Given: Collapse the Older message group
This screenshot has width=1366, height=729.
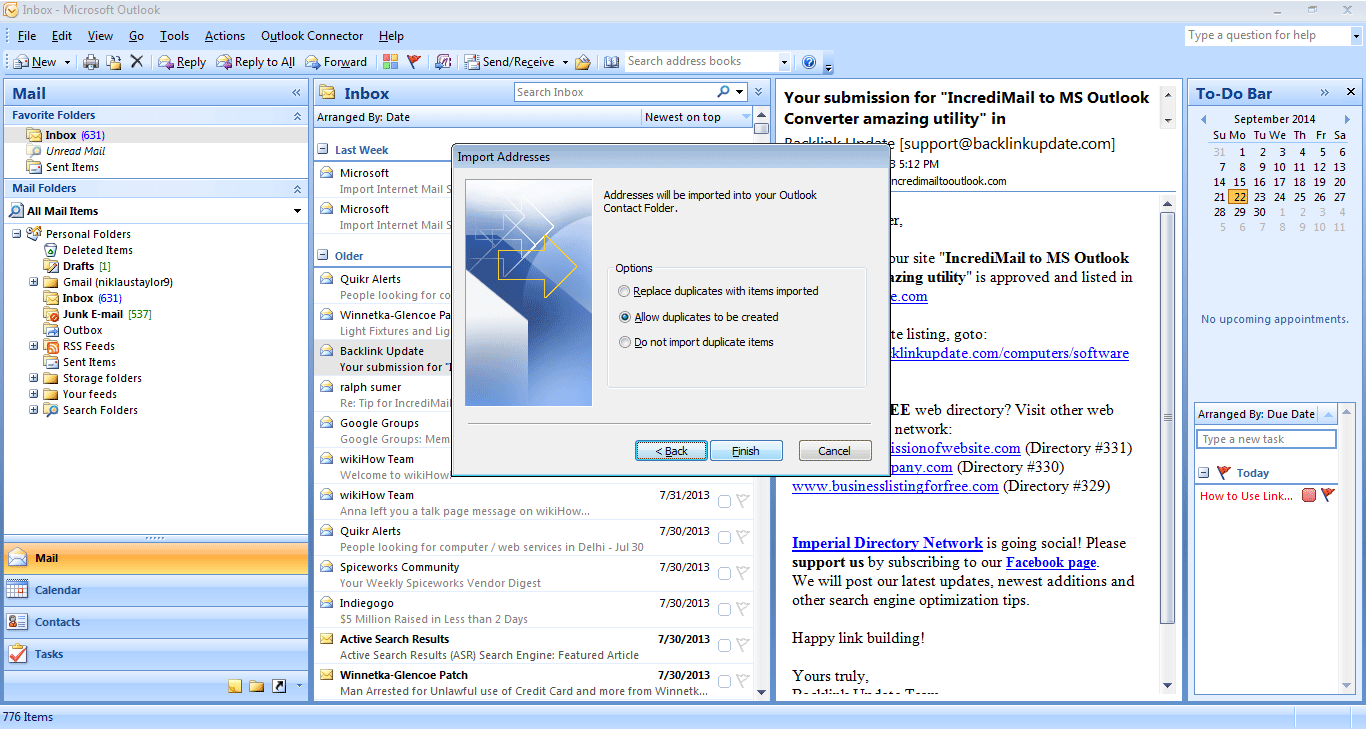Looking at the screenshot, I should pyautogui.click(x=323, y=256).
